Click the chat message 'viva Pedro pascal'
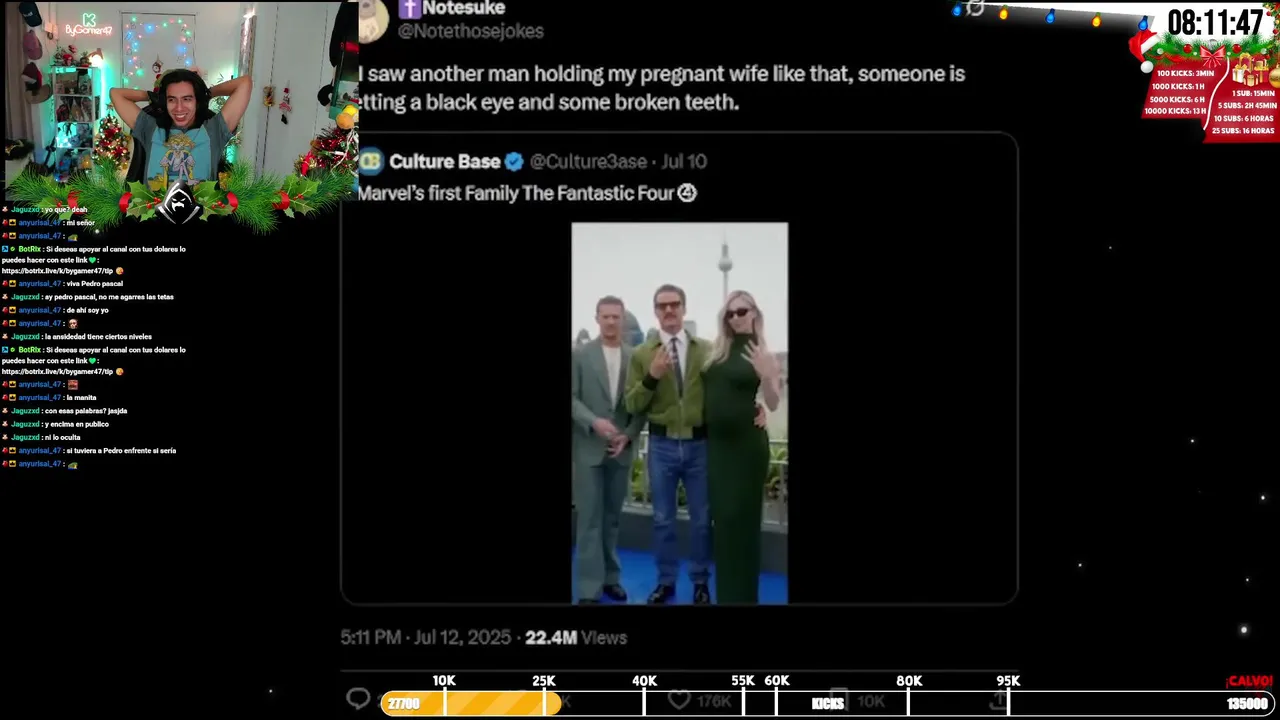1280x720 pixels. coord(95,284)
